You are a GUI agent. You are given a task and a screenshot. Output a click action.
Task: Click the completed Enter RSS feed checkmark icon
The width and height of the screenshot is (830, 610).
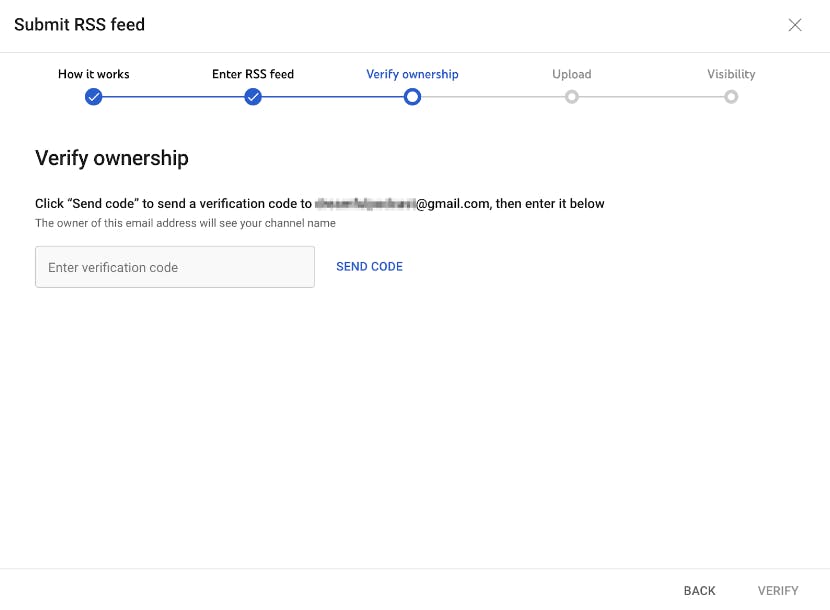point(253,97)
